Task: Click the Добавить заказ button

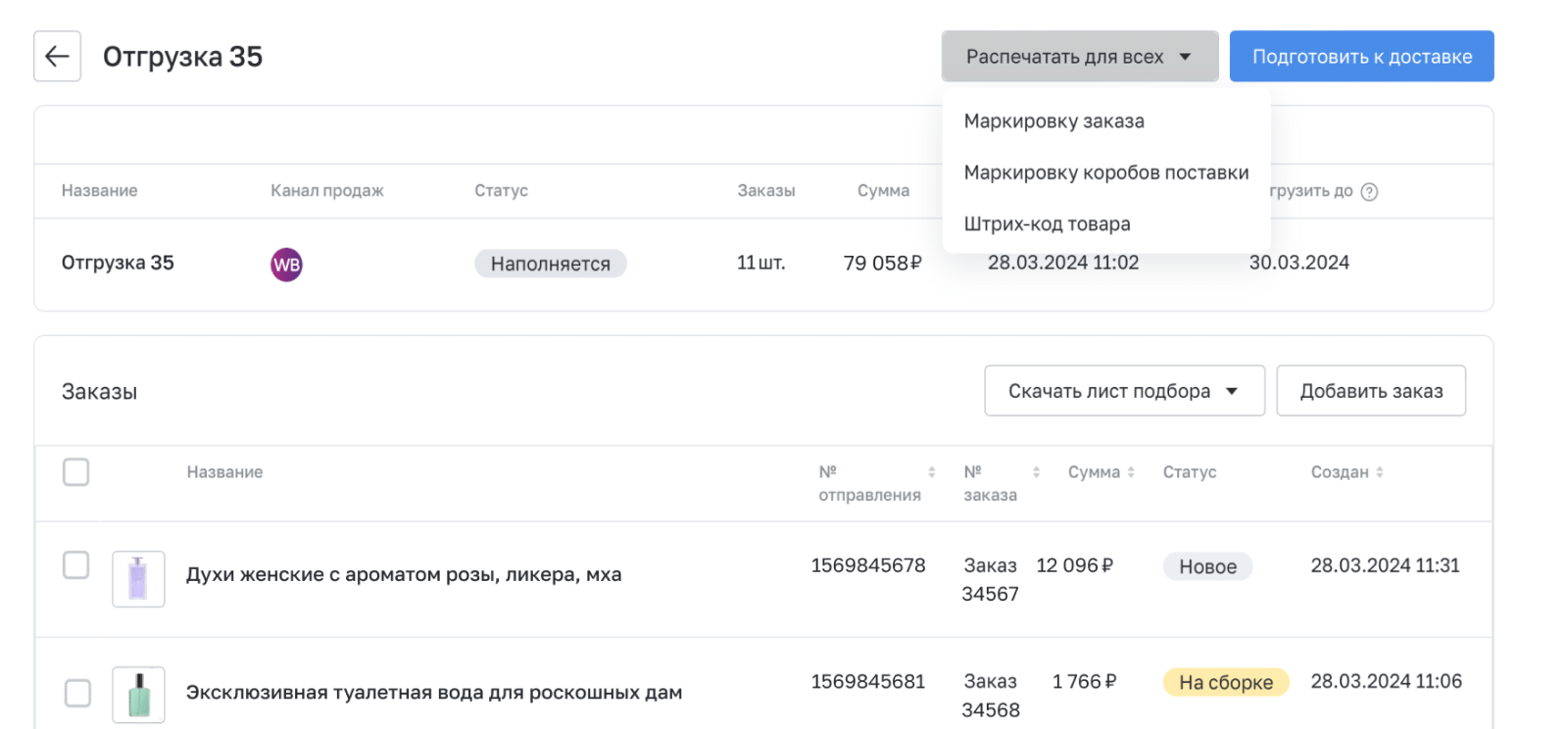Action: coord(1370,391)
